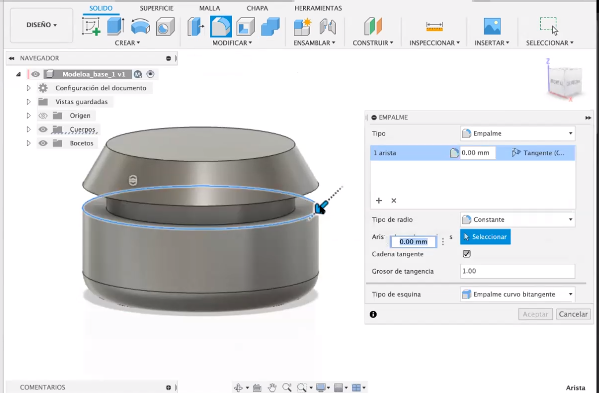Switch to the CHAPA tab

pyautogui.click(x=257, y=8)
